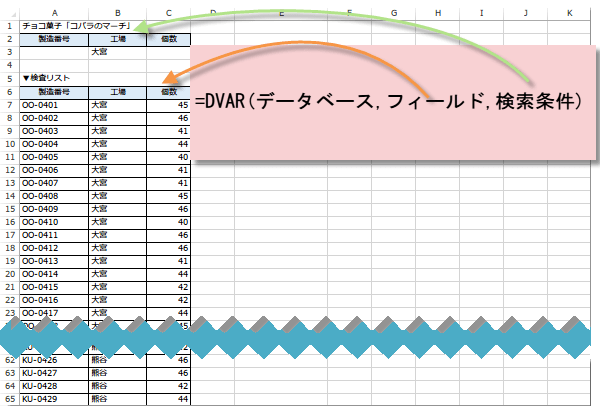Click the ▼検査リスト label cell

(54, 78)
